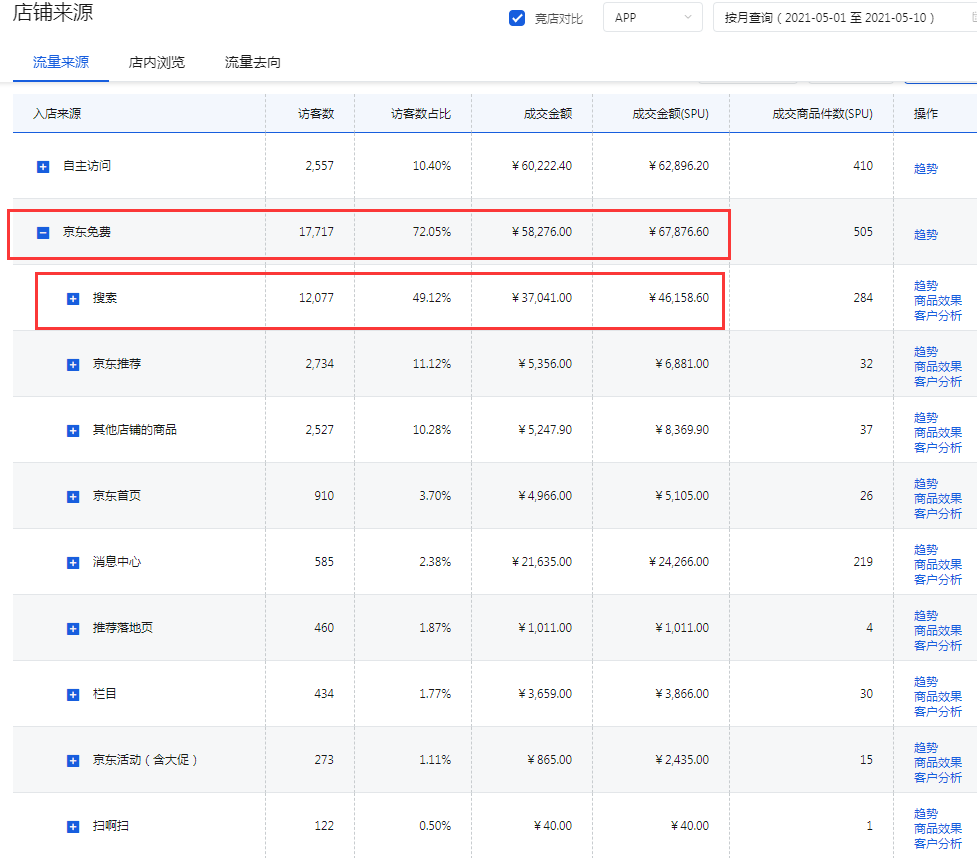The width and height of the screenshot is (977, 858).
Task: Click the 店铺来源 page title
Action: coord(53,12)
